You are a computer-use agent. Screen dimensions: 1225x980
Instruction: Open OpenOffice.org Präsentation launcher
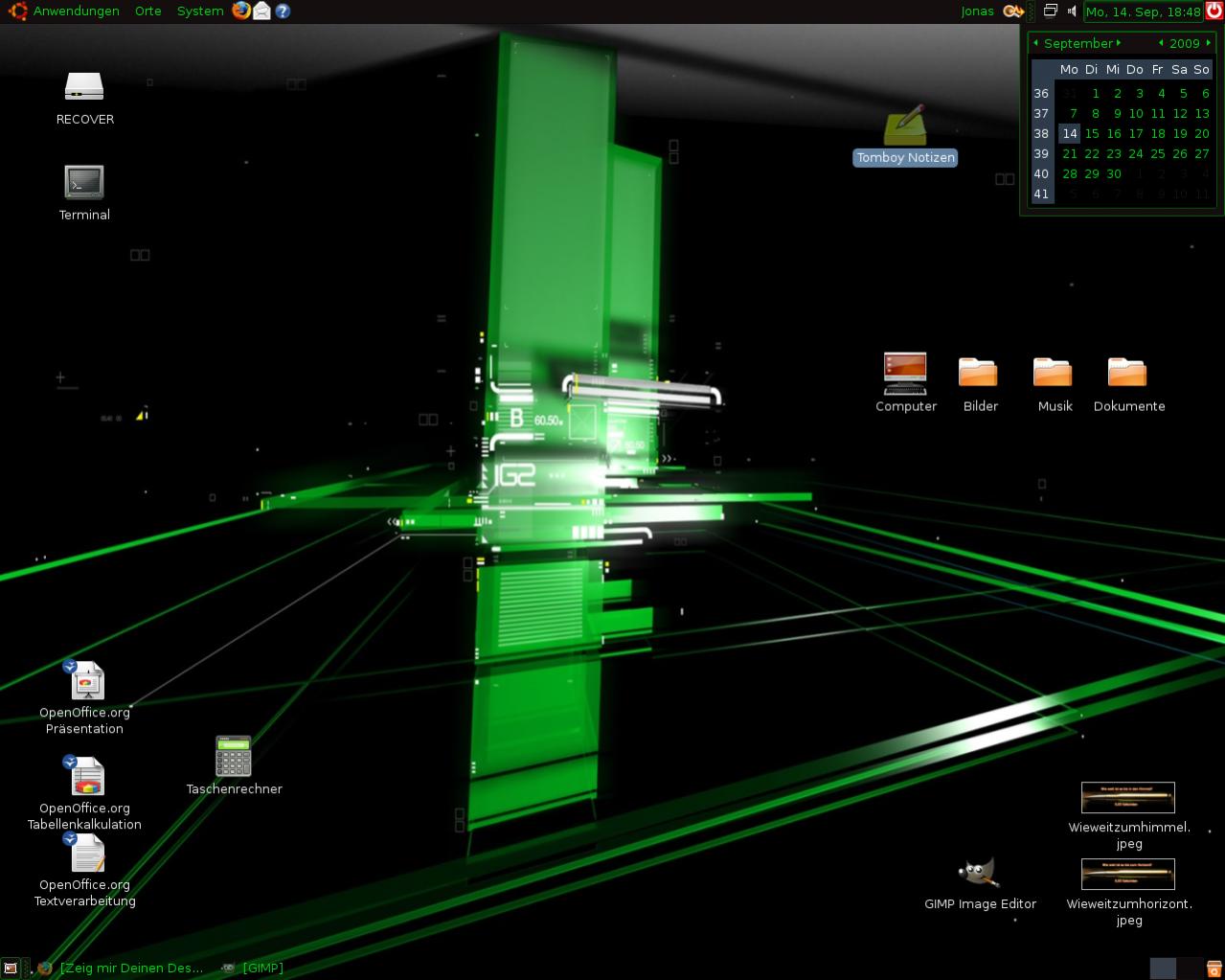[87, 681]
